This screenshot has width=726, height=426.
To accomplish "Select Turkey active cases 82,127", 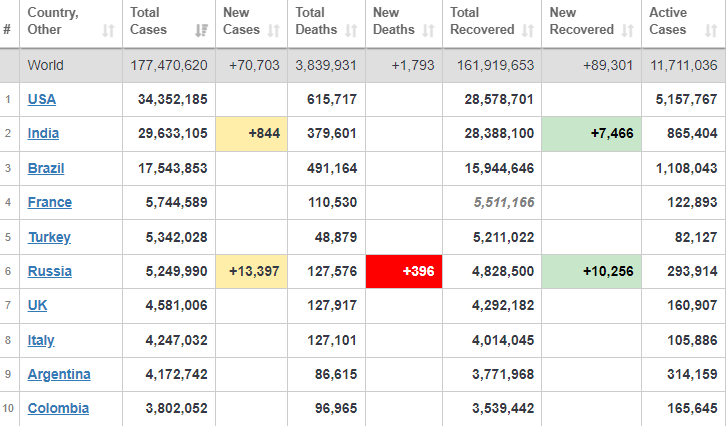I will coord(696,237).
